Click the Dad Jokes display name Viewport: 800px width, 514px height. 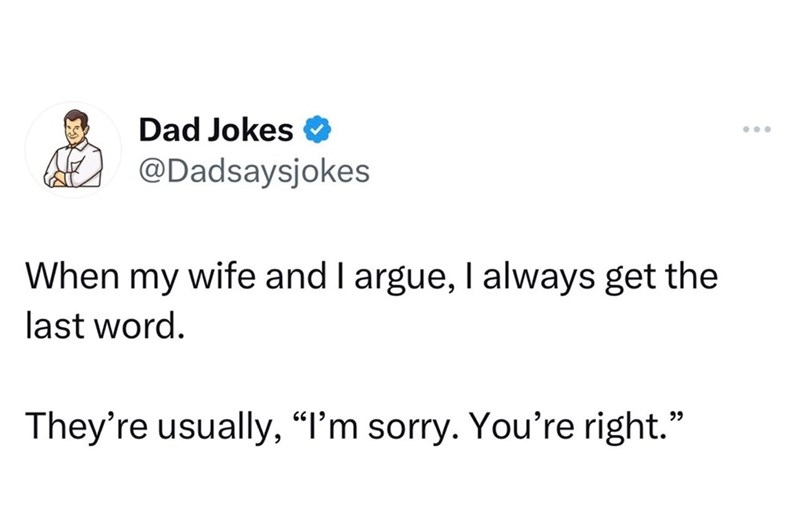(x=217, y=130)
